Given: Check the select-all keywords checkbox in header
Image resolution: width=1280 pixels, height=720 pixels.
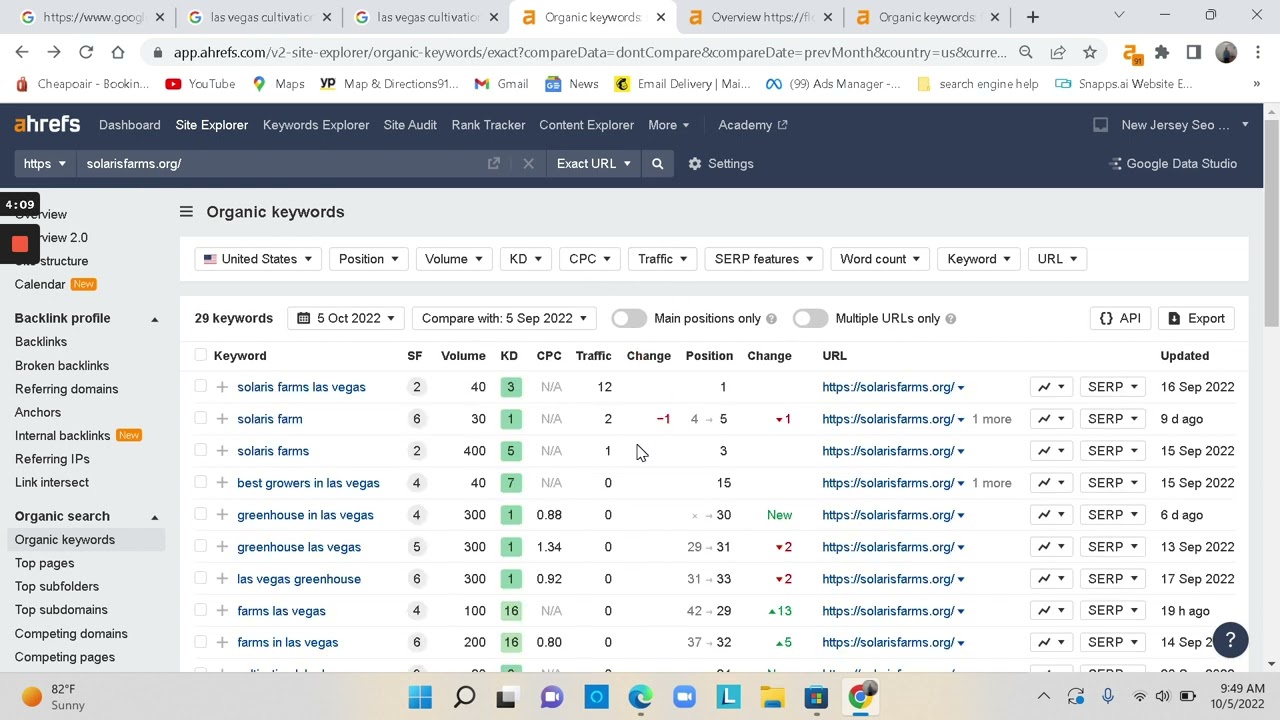Looking at the screenshot, I should [x=201, y=355].
